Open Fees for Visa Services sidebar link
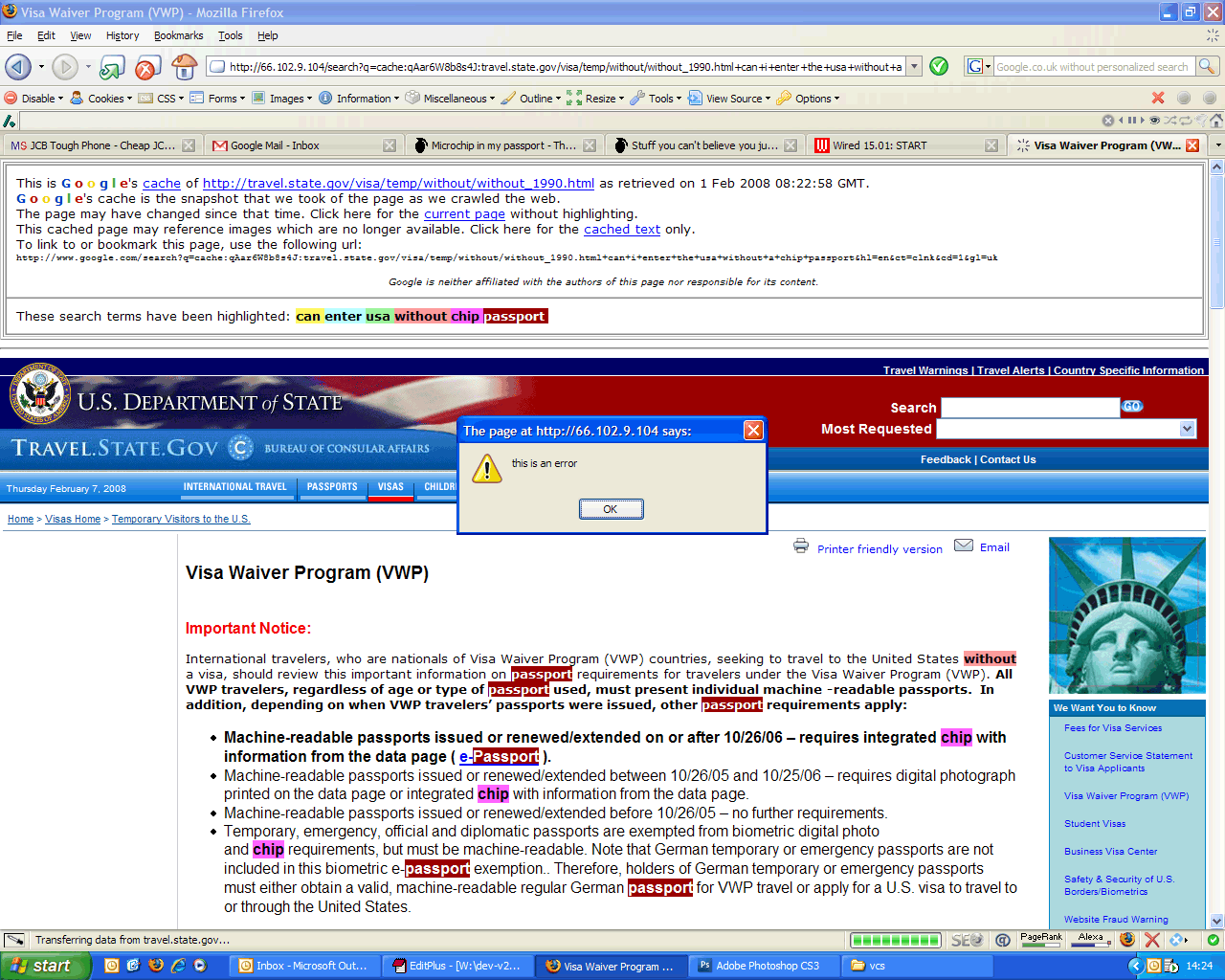The height and width of the screenshot is (980, 1225). (1113, 728)
